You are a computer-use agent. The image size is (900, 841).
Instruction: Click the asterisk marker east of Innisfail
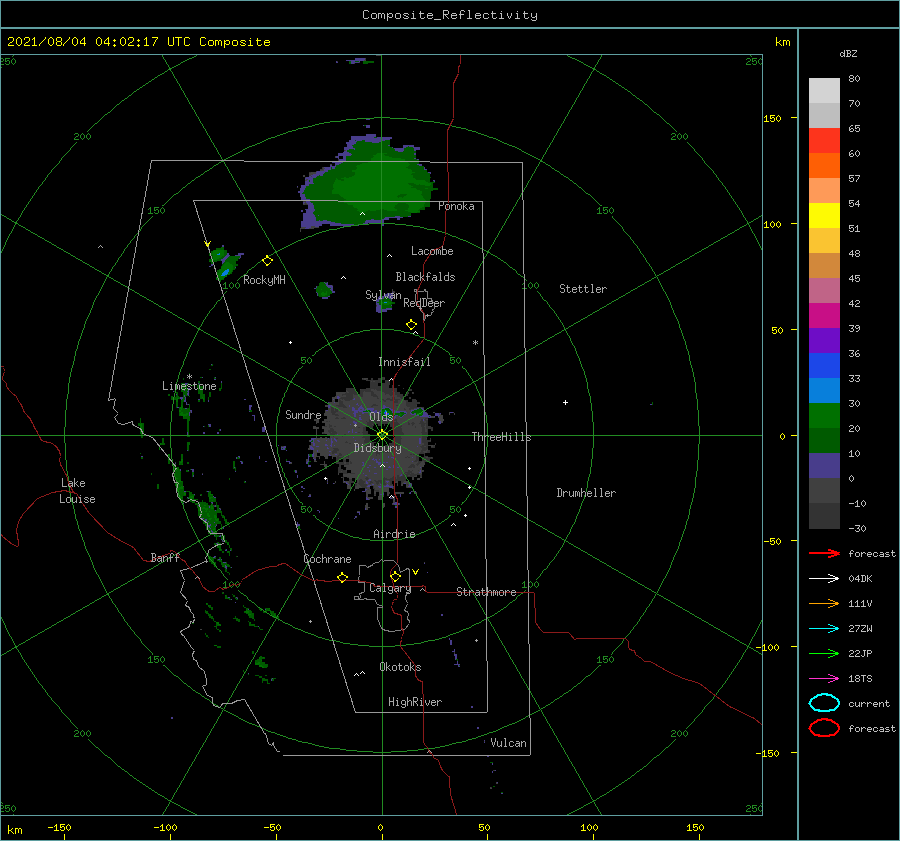[x=475, y=343]
